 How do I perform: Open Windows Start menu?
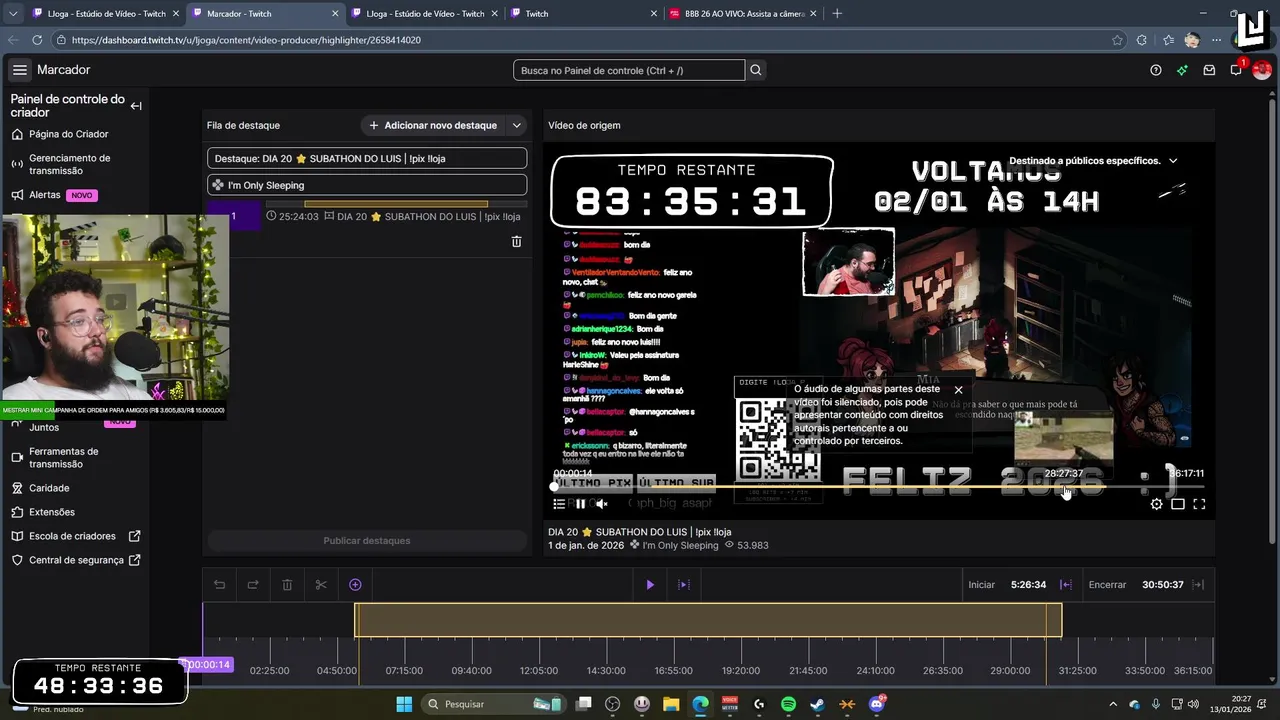(404, 704)
